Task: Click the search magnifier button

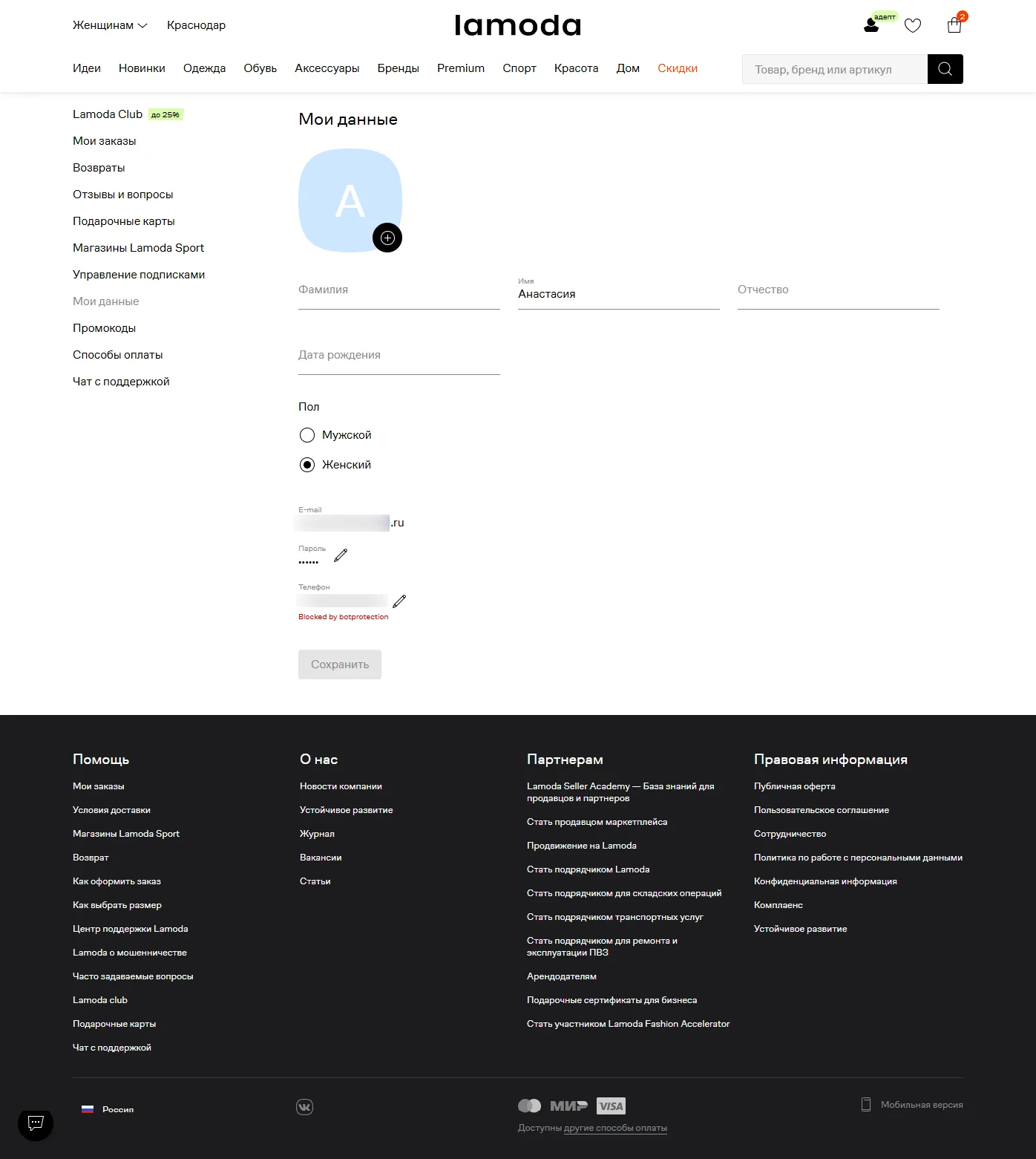Action: (x=945, y=69)
